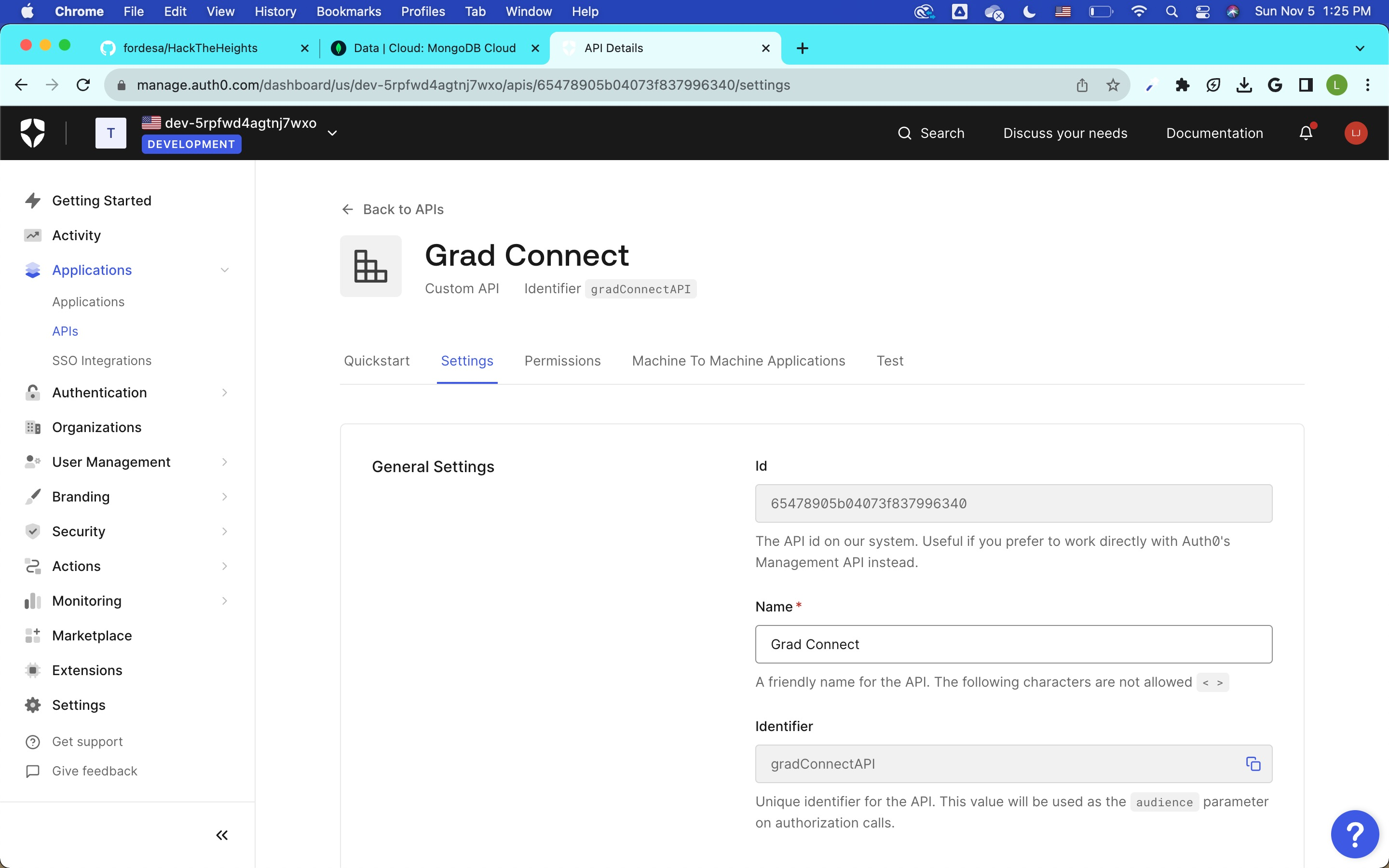1389x868 pixels.
Task: Open the Machine To Machine Applications tab
Action: 738,361
